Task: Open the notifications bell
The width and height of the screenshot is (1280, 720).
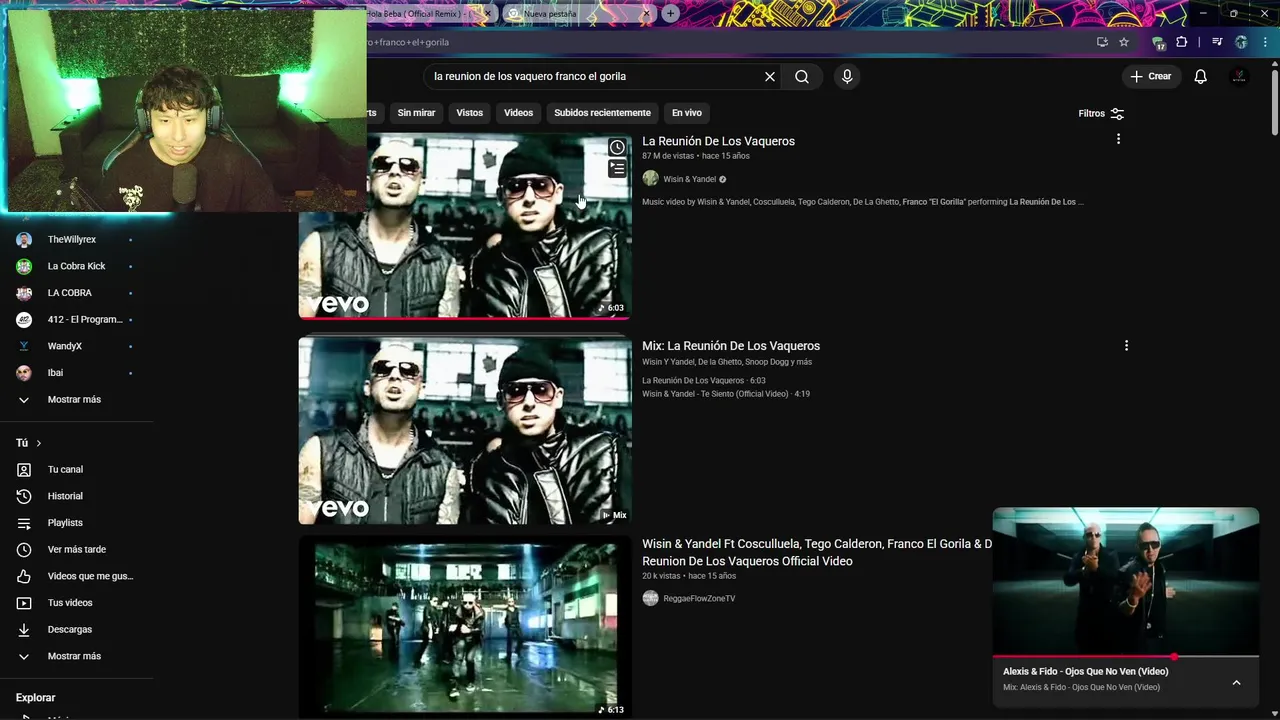Action: (x=1201, y=76)
